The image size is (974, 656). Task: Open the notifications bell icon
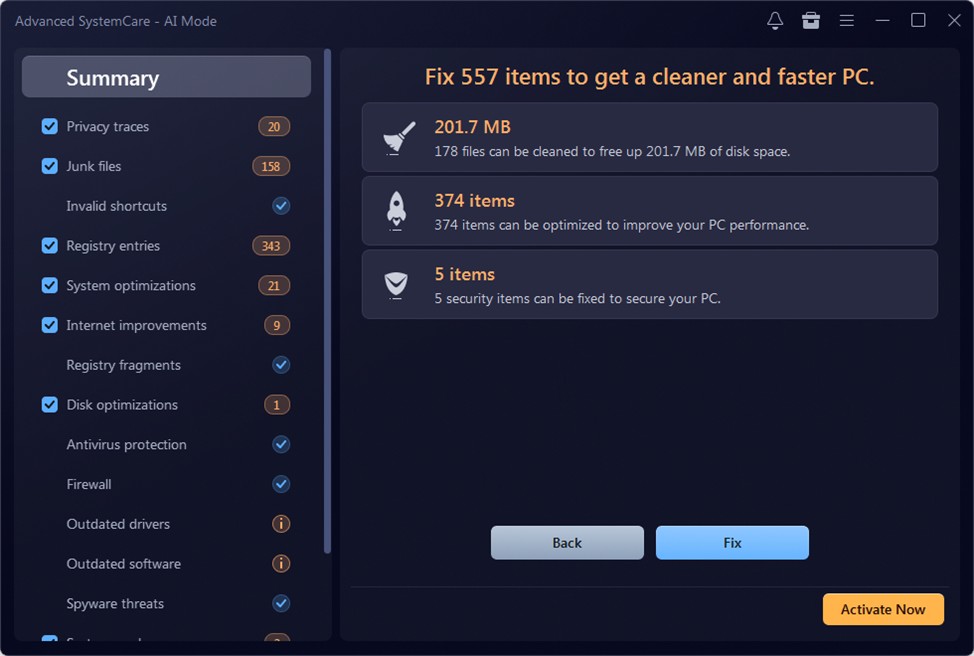click(x=775, y=20)
